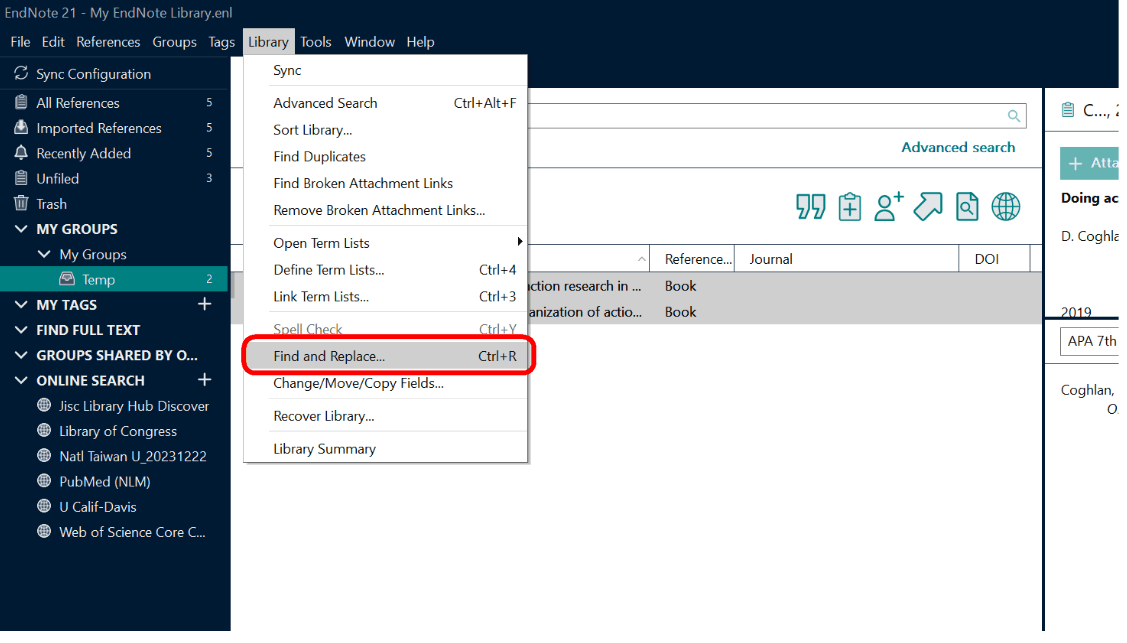Image resolution: width=1127 pixels, height=643 pixels.
Task: Select Change/Move/Copy Fields... entry
Action: tap(386, 383)
